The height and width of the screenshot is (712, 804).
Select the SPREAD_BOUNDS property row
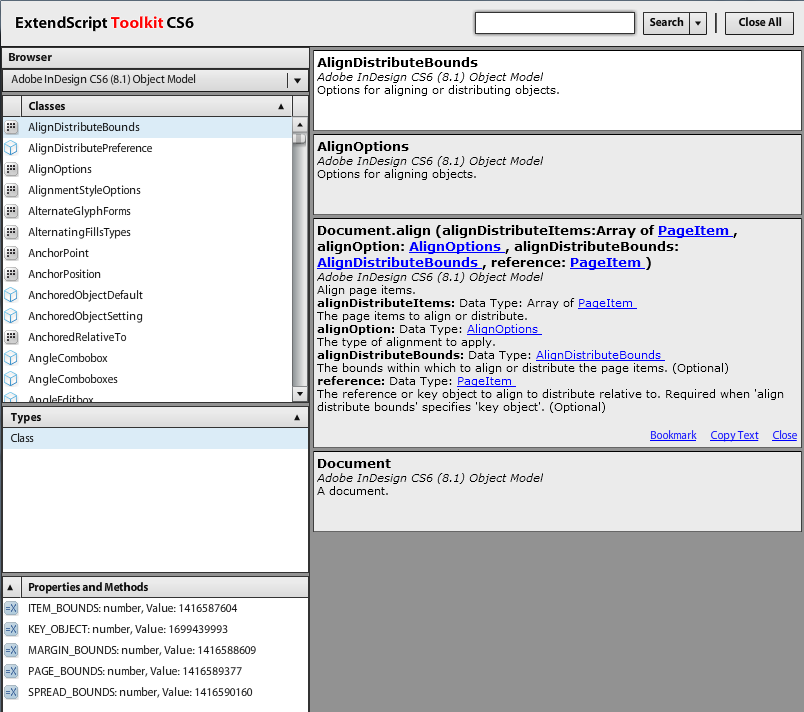[155, 693]
